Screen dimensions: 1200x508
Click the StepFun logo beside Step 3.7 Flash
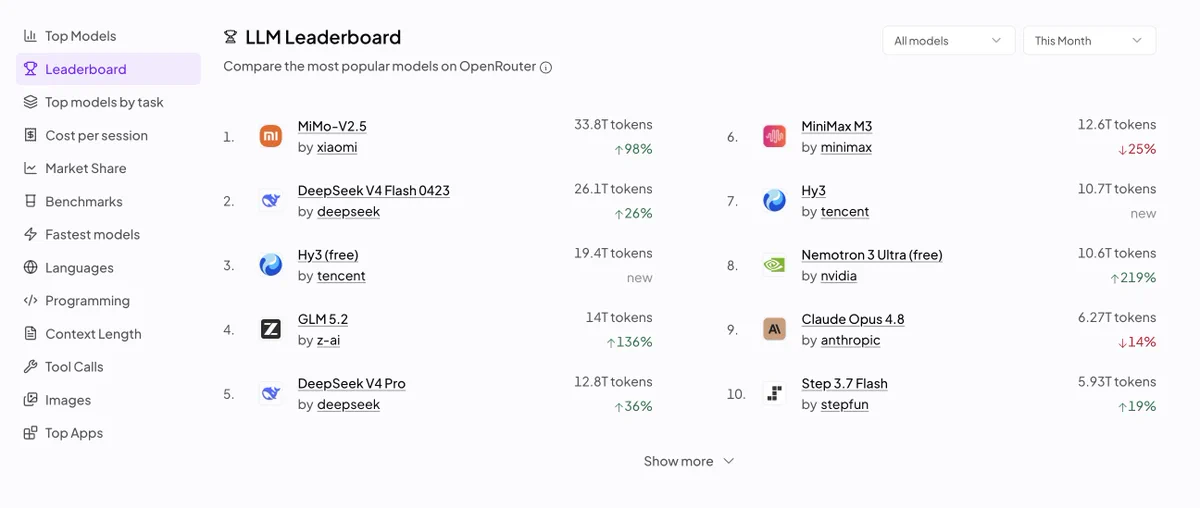[774, 394]
